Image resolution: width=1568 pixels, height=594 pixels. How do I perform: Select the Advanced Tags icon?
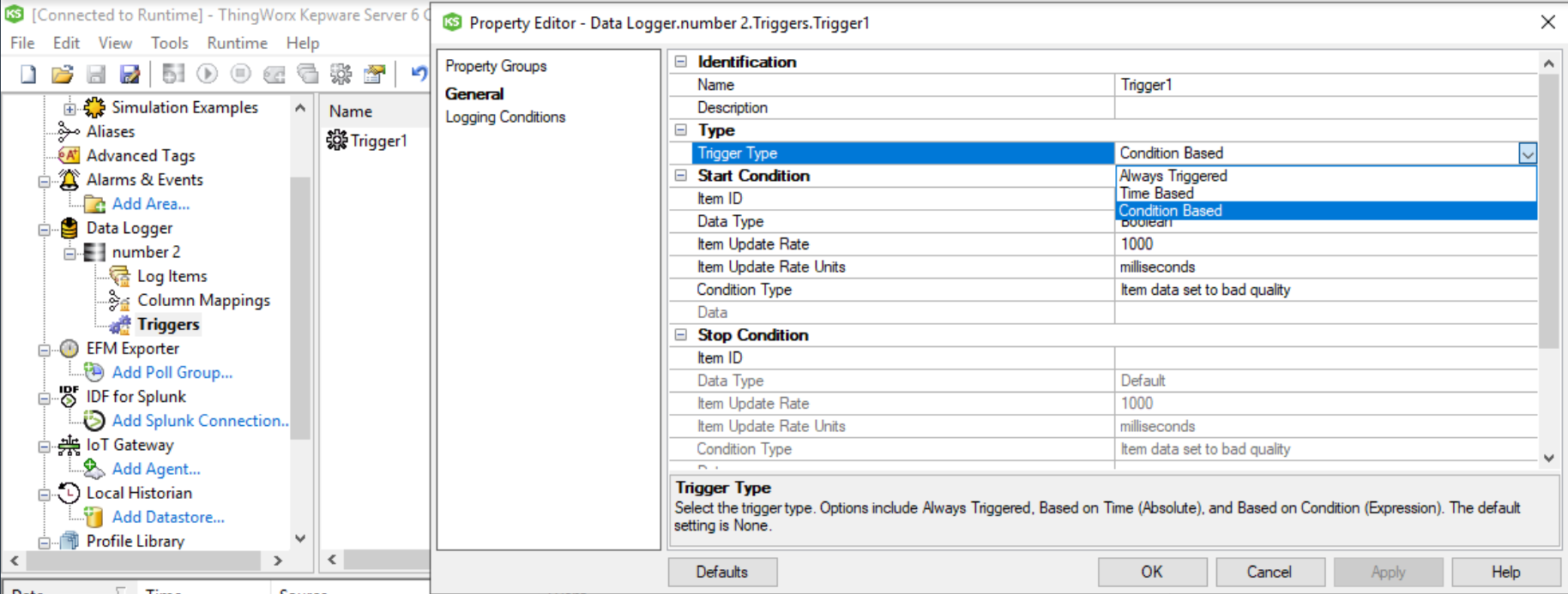69,155
